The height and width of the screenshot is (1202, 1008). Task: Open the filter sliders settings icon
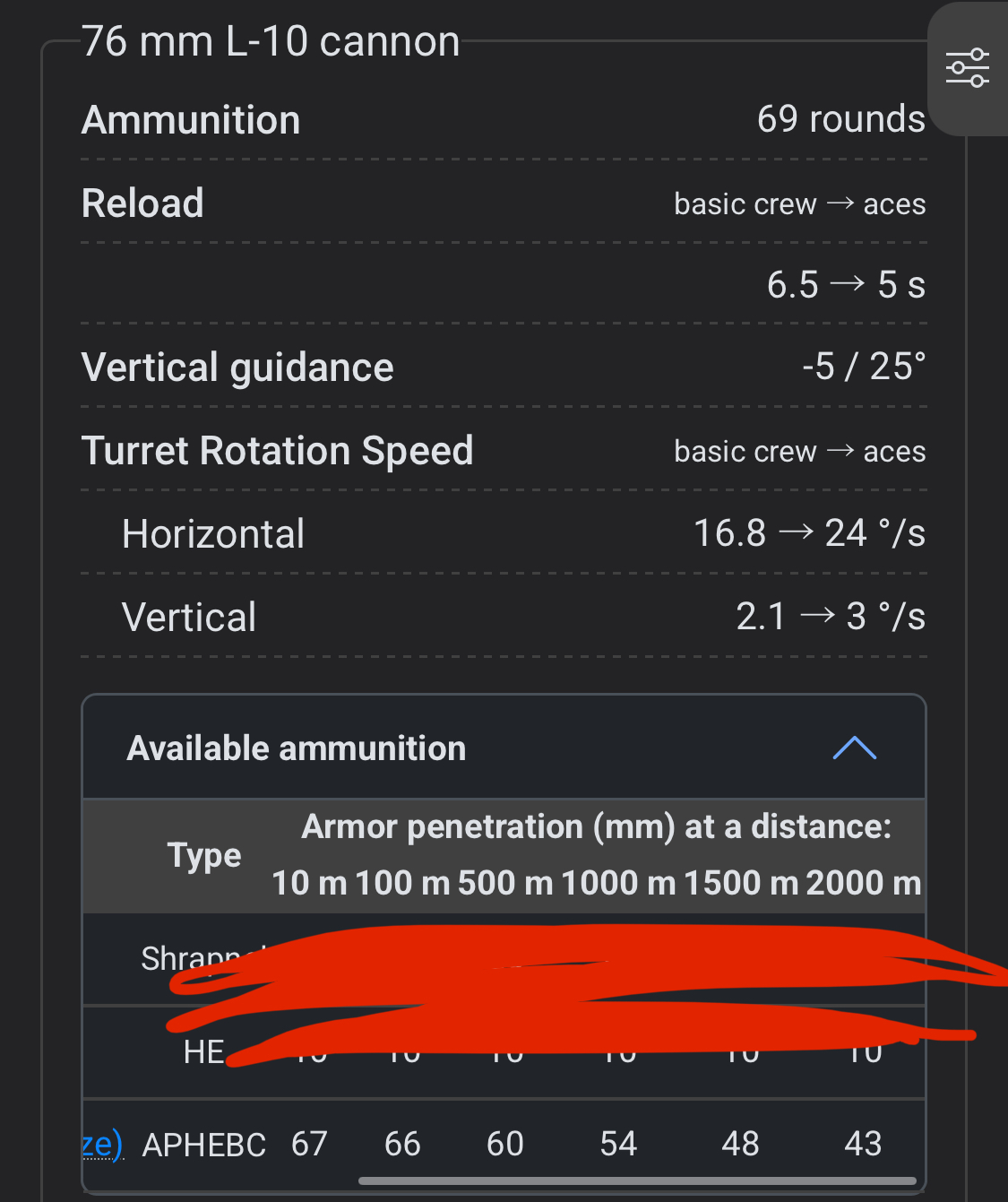click(x=968, y=68)
